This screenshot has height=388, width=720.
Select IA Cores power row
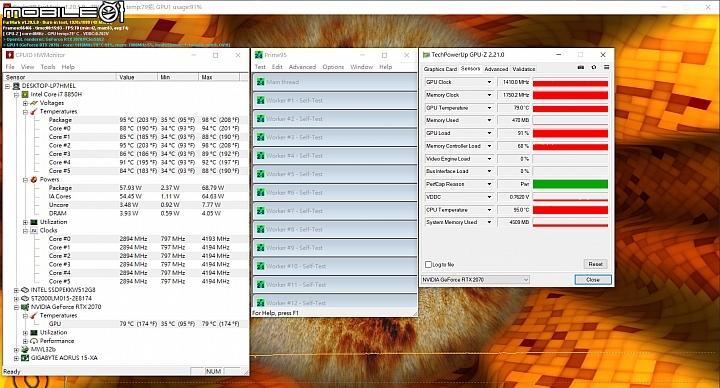(x=144, y=197)
